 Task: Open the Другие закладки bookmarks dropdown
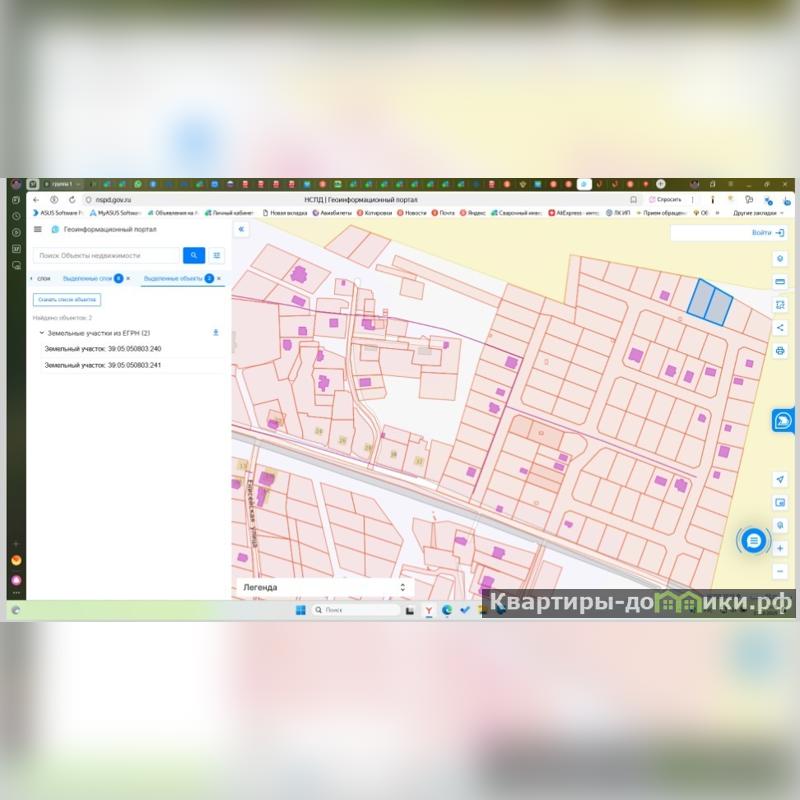[x=757, y=213]
